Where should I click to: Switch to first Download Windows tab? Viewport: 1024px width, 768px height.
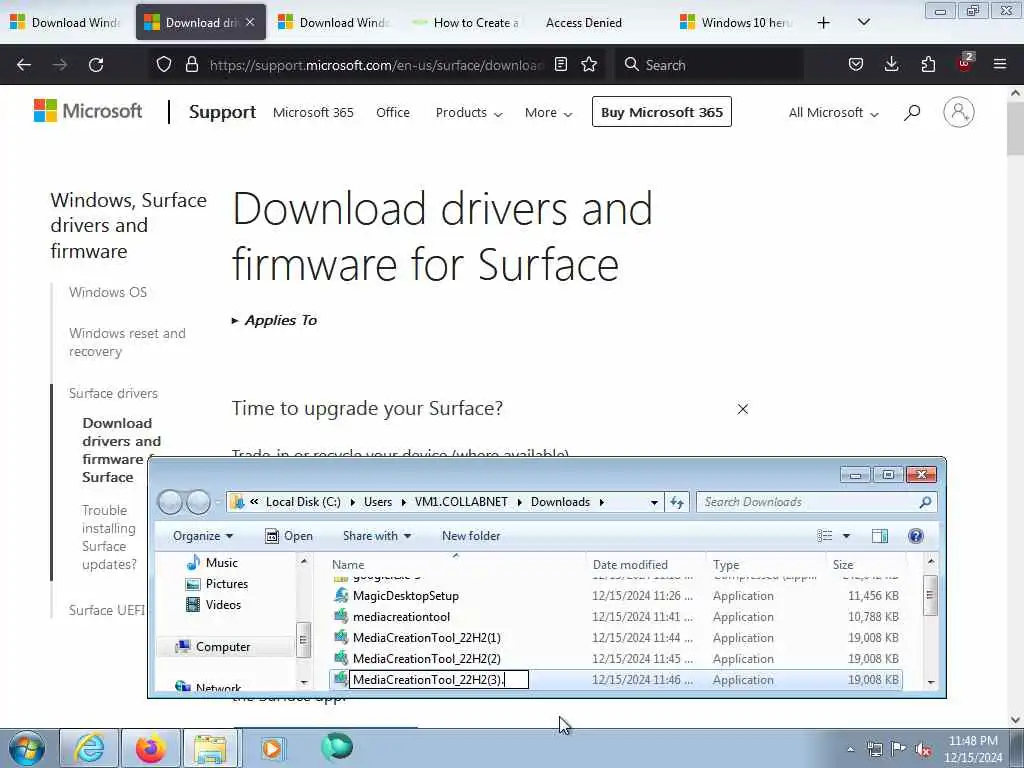(x=66, y=22)
